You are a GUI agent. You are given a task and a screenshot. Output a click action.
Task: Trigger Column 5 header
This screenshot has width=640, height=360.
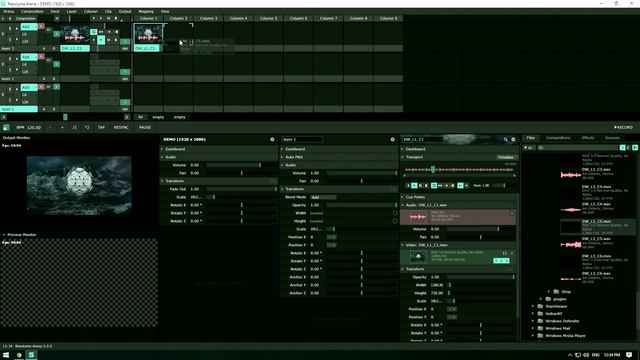pos(268,18)
